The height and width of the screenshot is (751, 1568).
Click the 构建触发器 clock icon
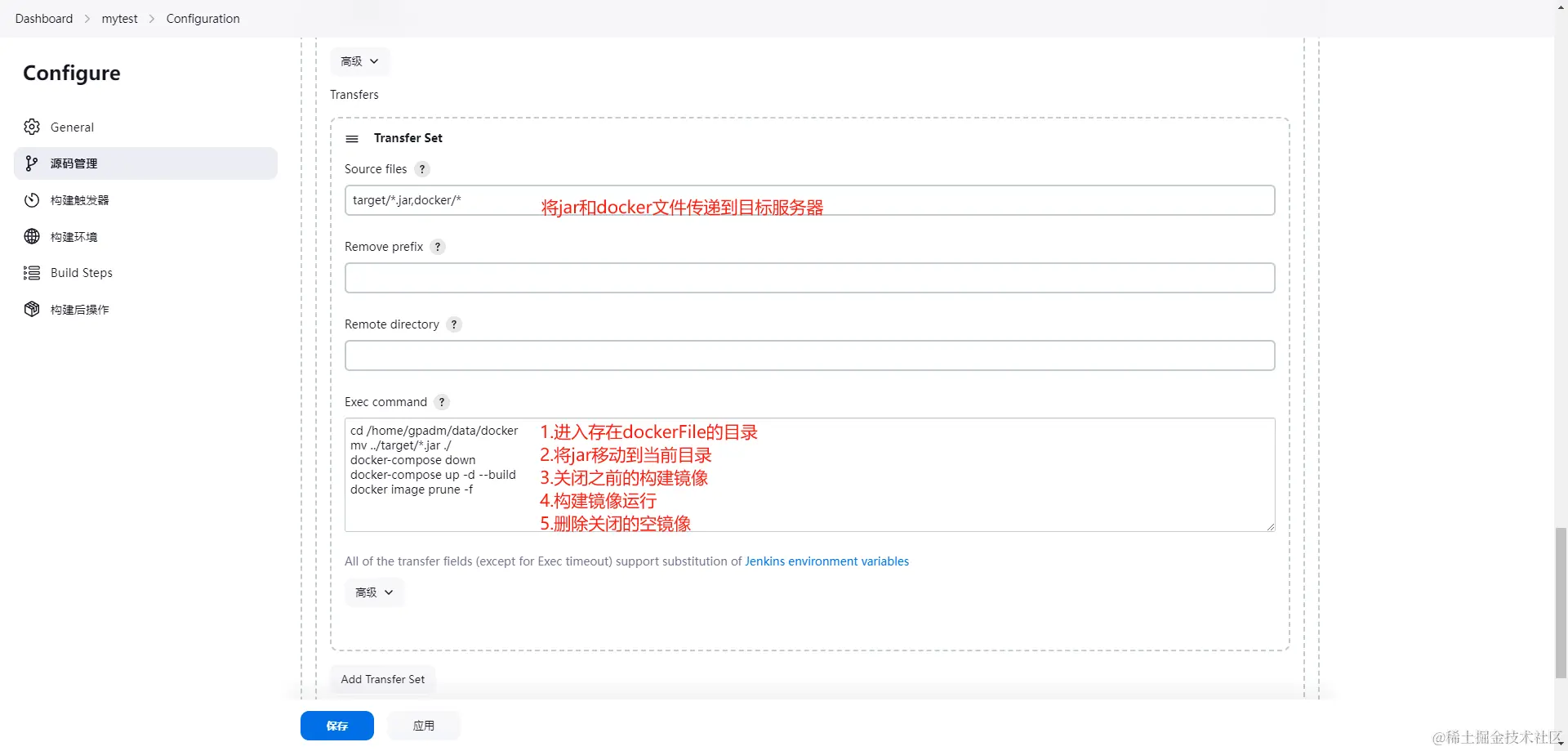(x=32, y=200)
